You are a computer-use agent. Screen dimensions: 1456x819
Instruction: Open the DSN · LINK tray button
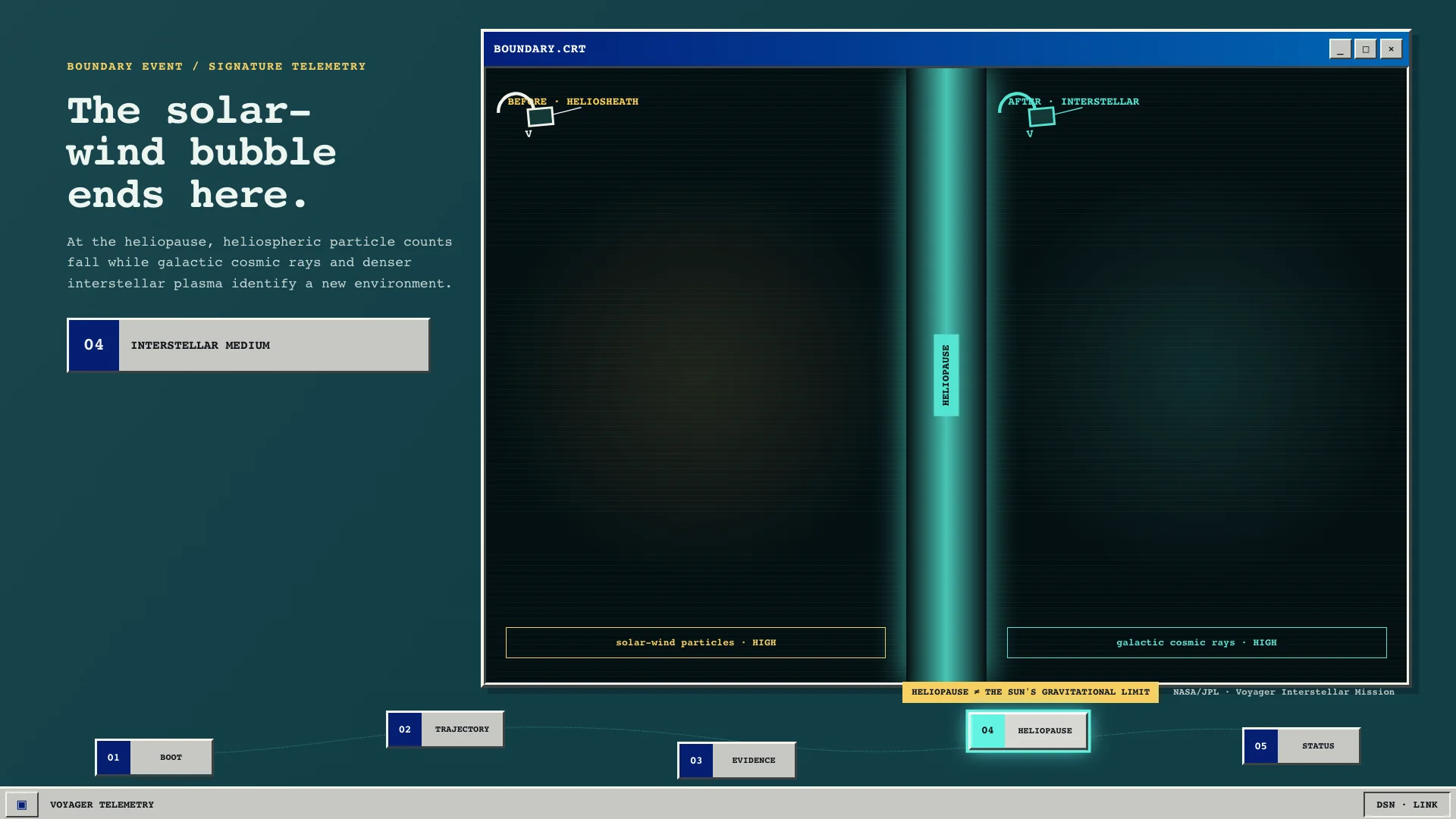click(1407, 805)
